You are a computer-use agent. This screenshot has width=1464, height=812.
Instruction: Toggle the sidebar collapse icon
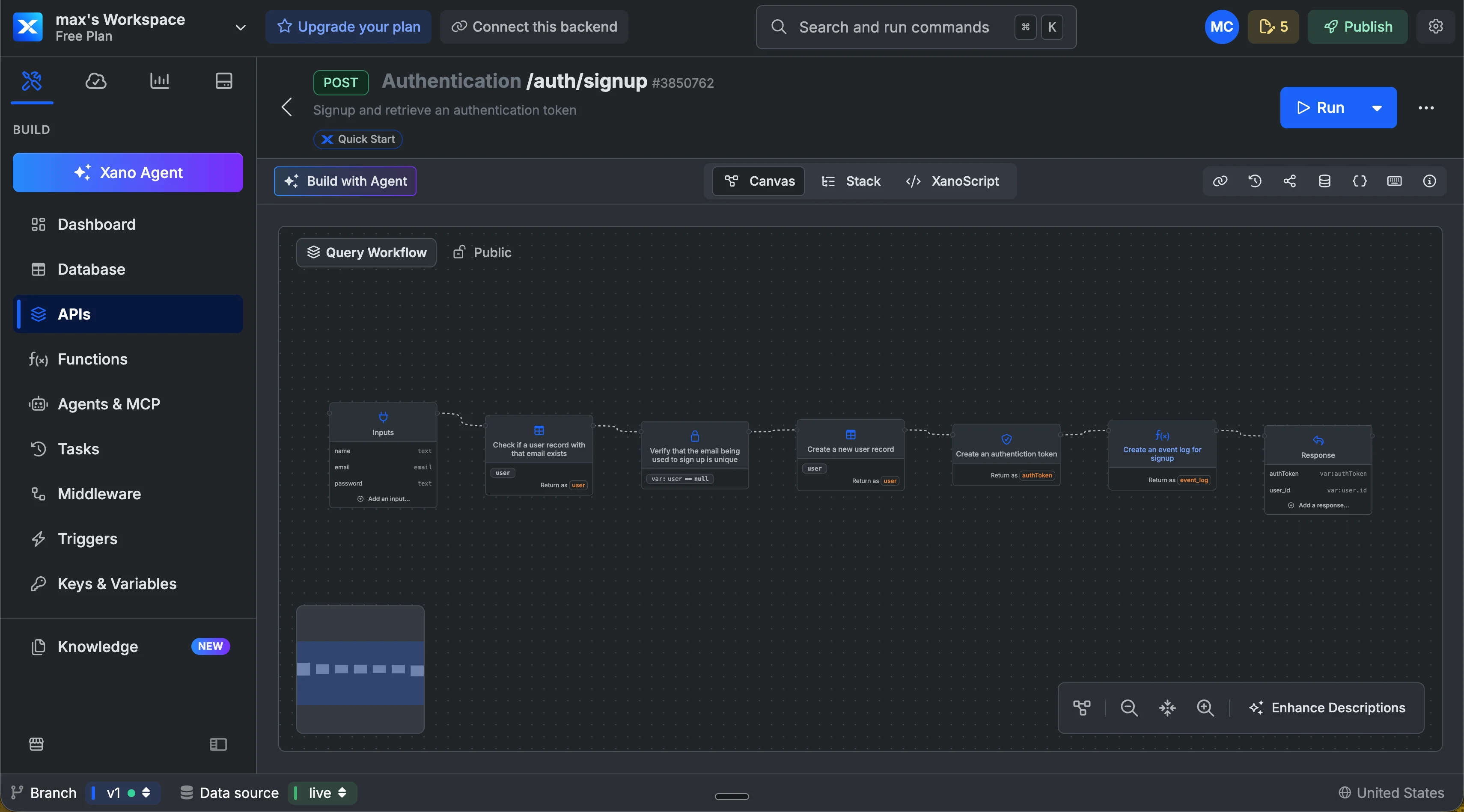click(x=218, y=744)
